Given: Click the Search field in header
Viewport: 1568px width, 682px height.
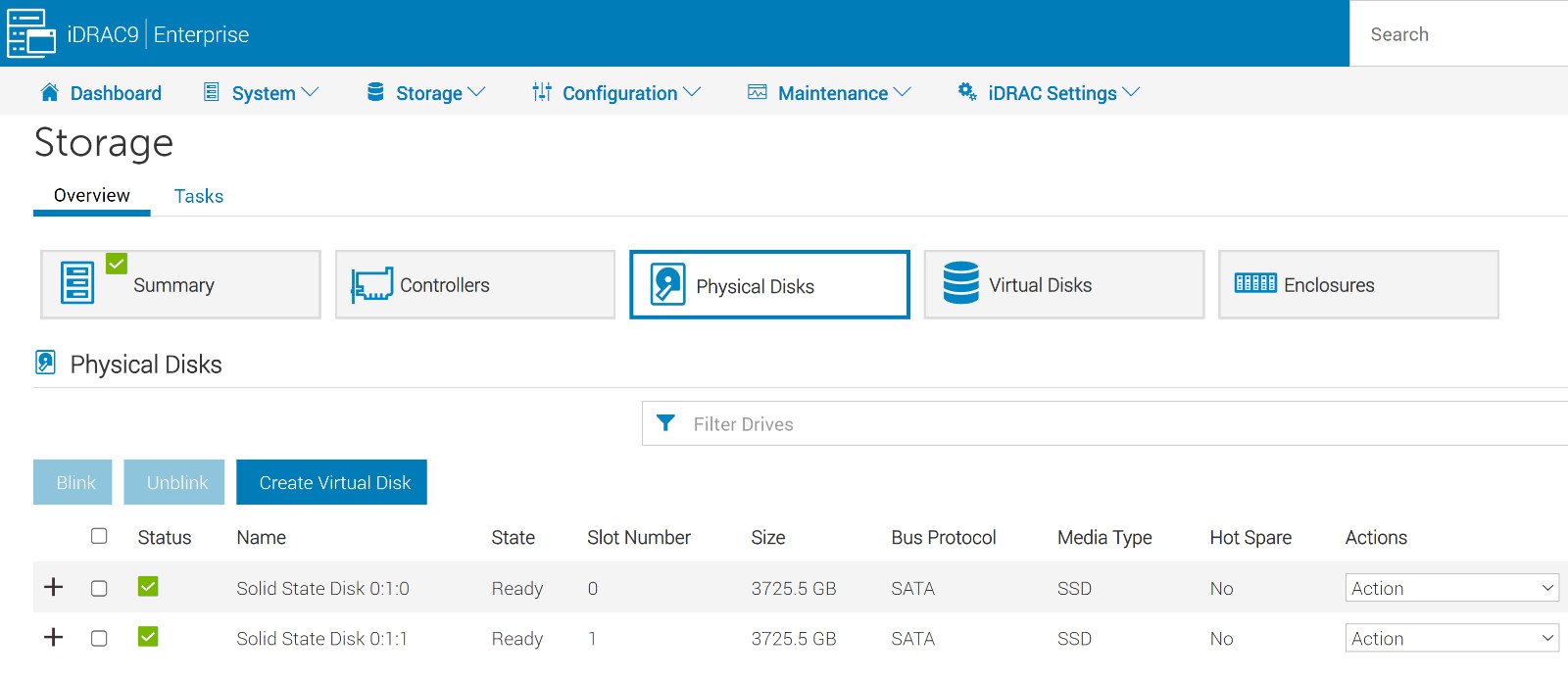Looking at the screenshot, I should point(1459,34).
